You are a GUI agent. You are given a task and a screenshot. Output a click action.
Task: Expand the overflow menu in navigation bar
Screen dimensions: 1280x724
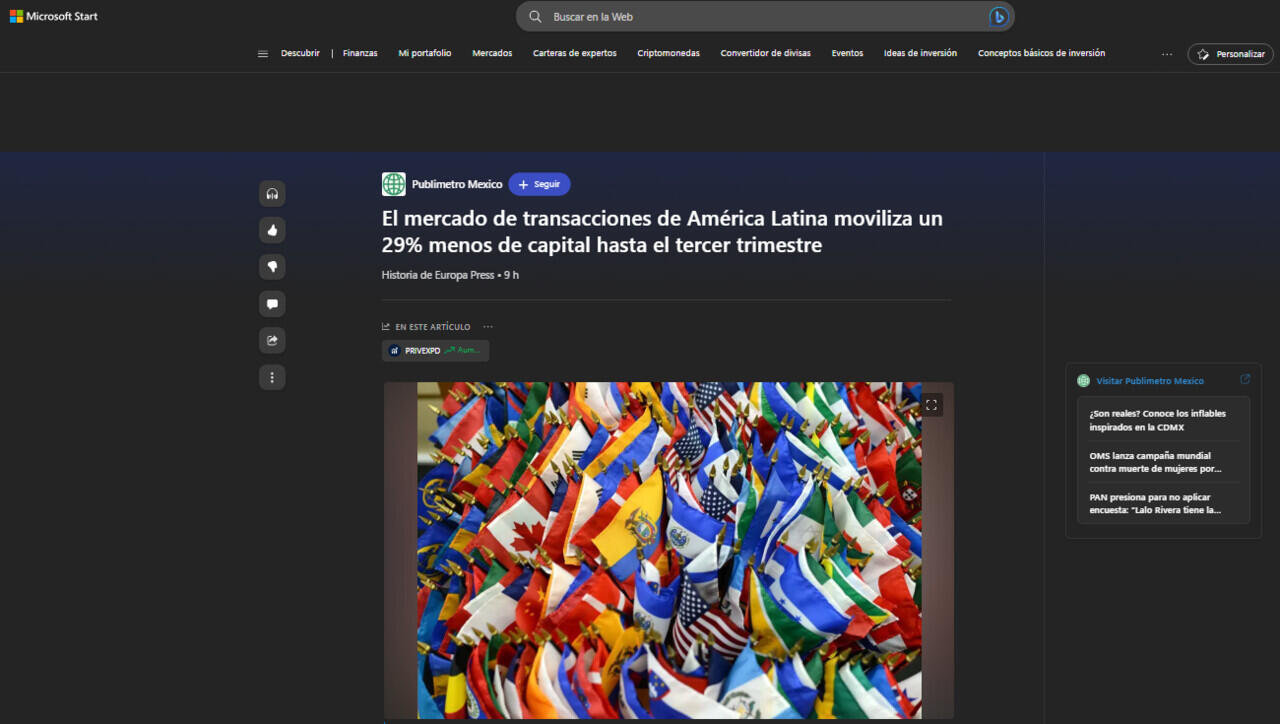pos(1166,54)
